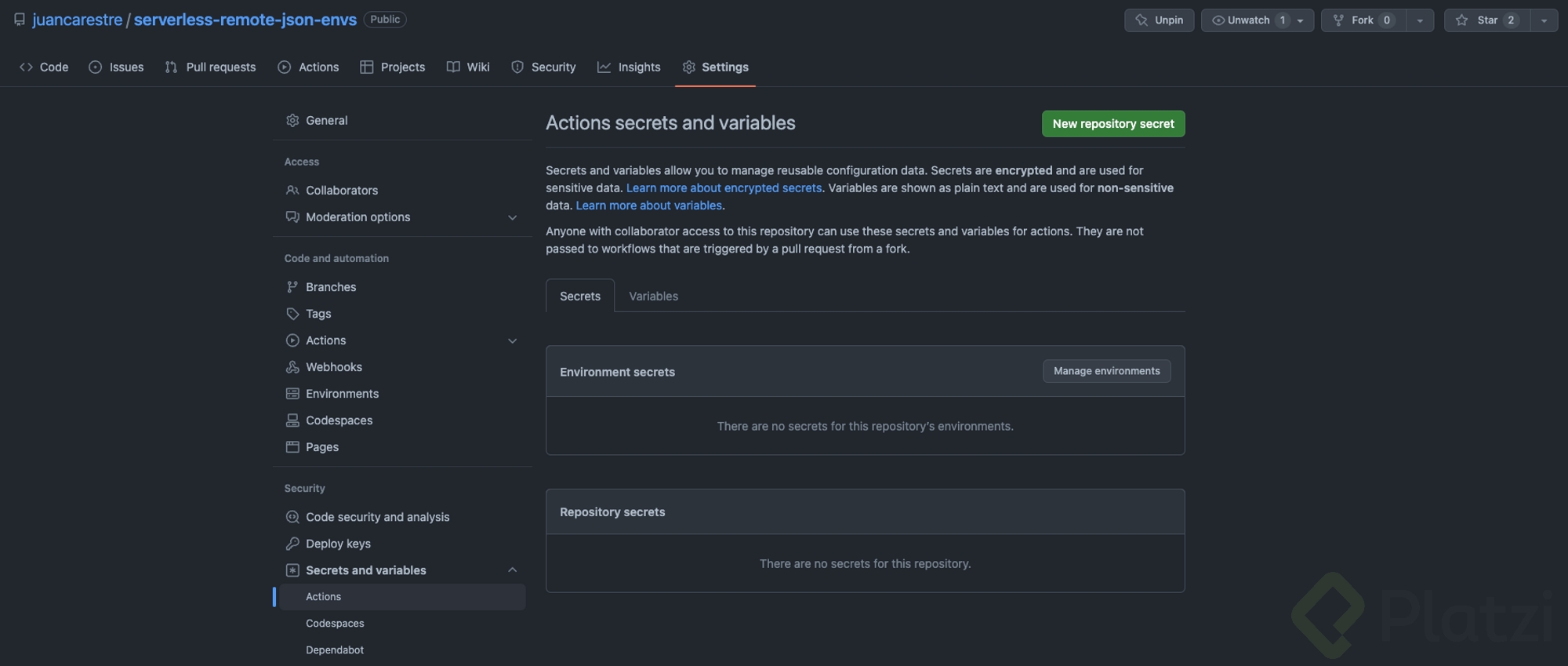Open the juancarestre profile link
Image resolution: width=1568 pixels, height=666 pixels.
[x=77, y=20]
